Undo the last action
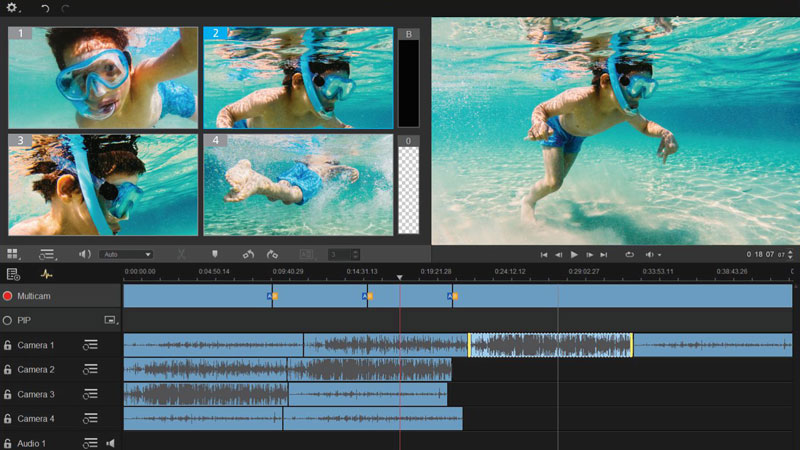800x450 pixels. click(x=45, y=8)
